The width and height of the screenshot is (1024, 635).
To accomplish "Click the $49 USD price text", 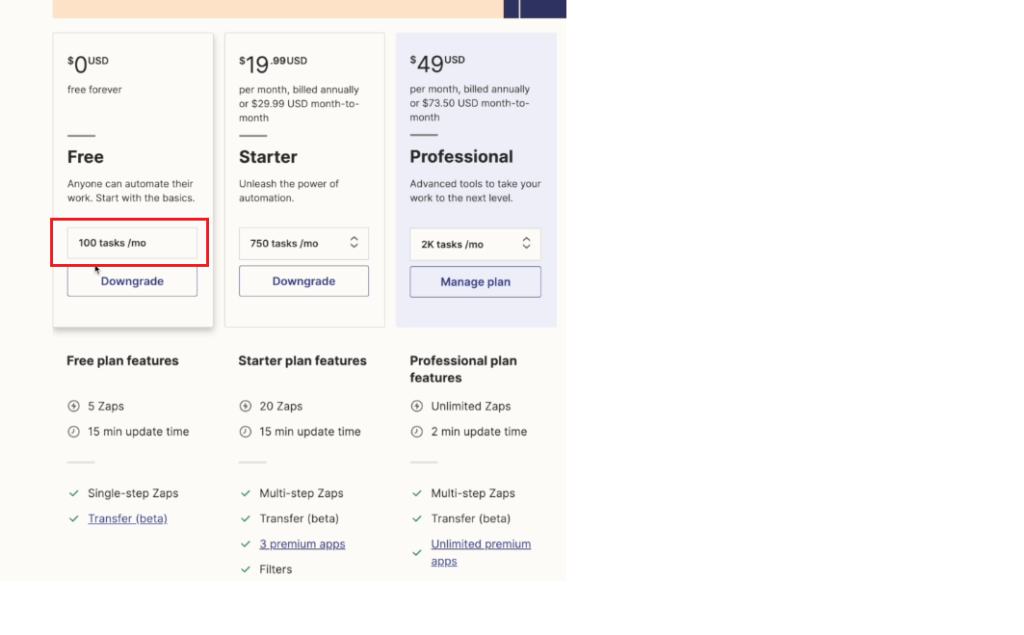I will (438, 63).
